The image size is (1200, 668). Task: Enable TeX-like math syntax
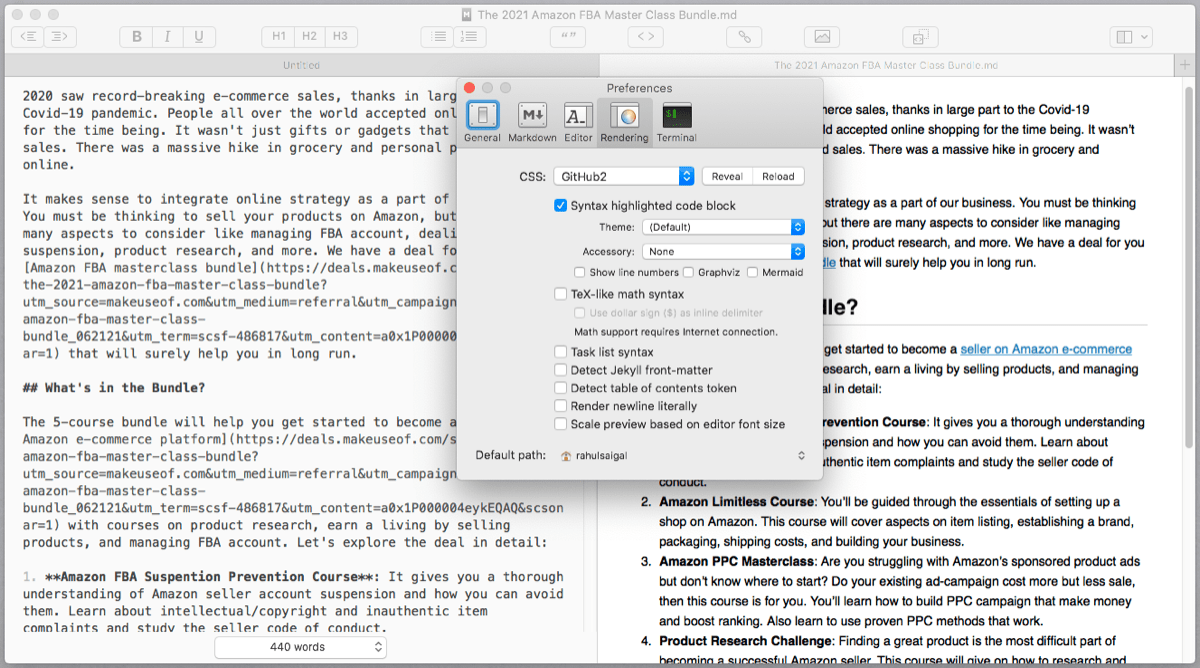(561, 294)
